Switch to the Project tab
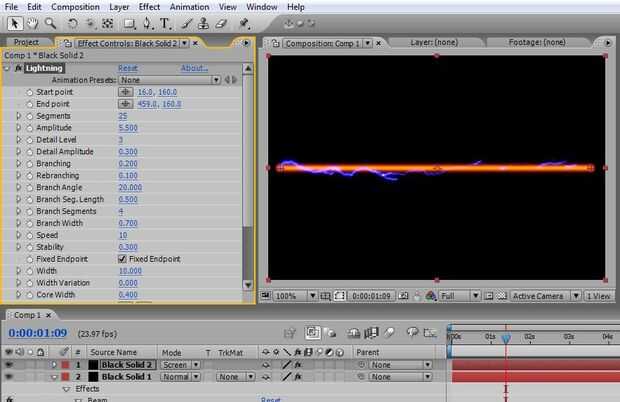This screenshot has height=402, width=620. 26,43
